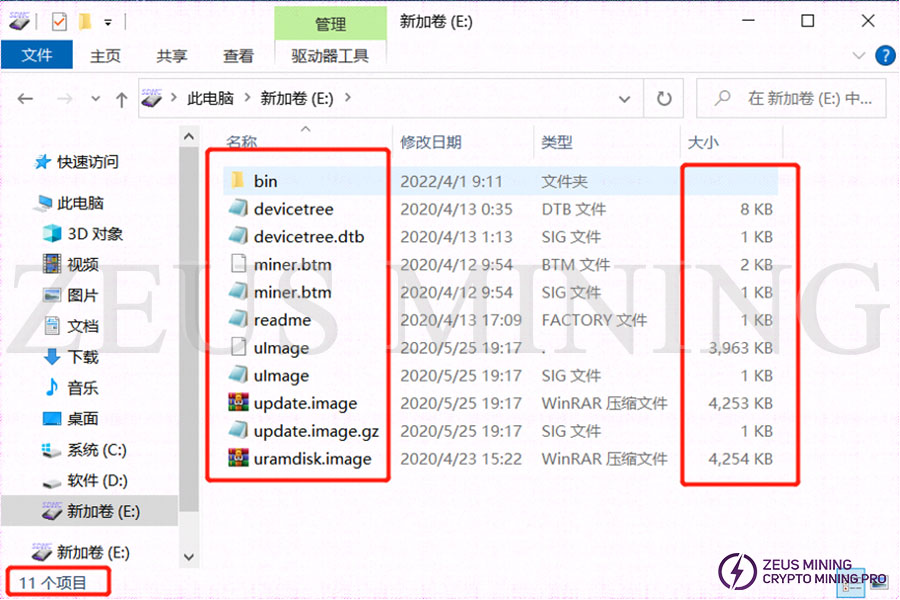Click the Back navigation arrow
This screenshot has height=600, width=900.
click(x=26, y=99)
